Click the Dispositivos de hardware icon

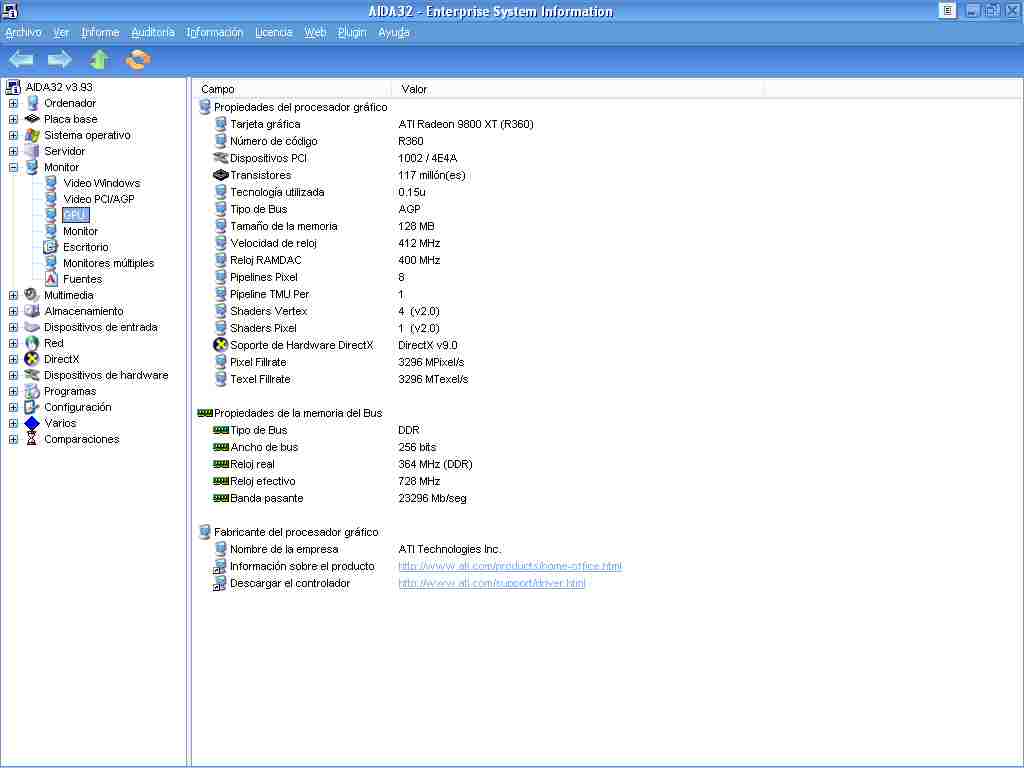tap(32, 375)
